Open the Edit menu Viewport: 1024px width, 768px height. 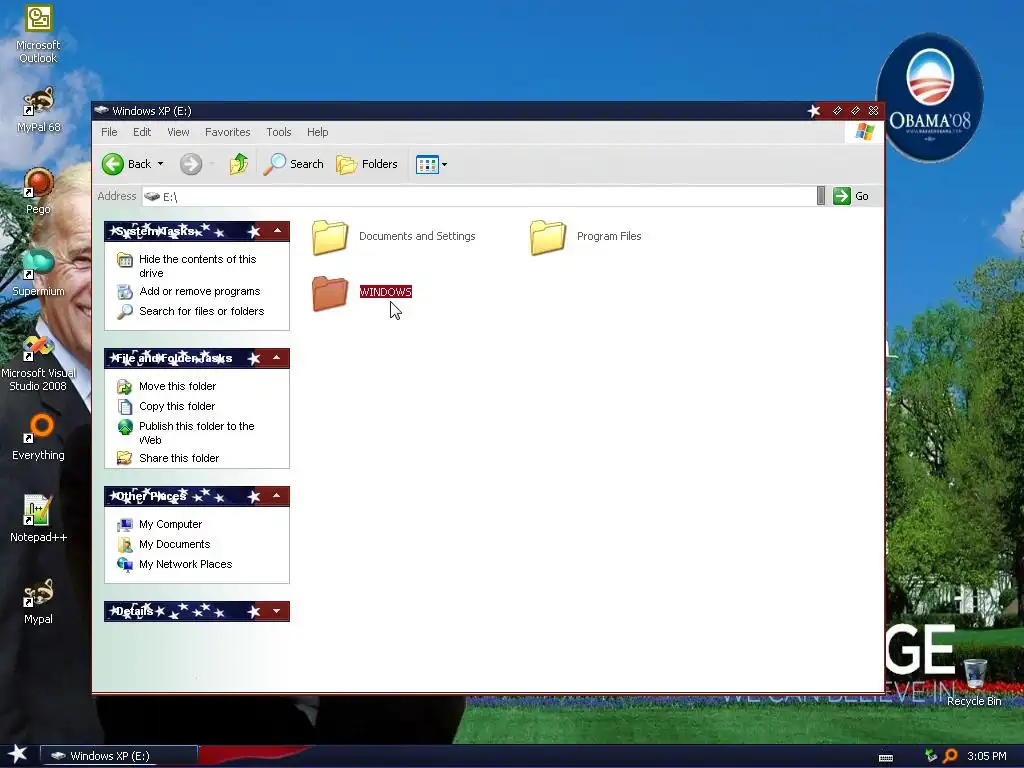pyautogui.click(x=142, y=132)
